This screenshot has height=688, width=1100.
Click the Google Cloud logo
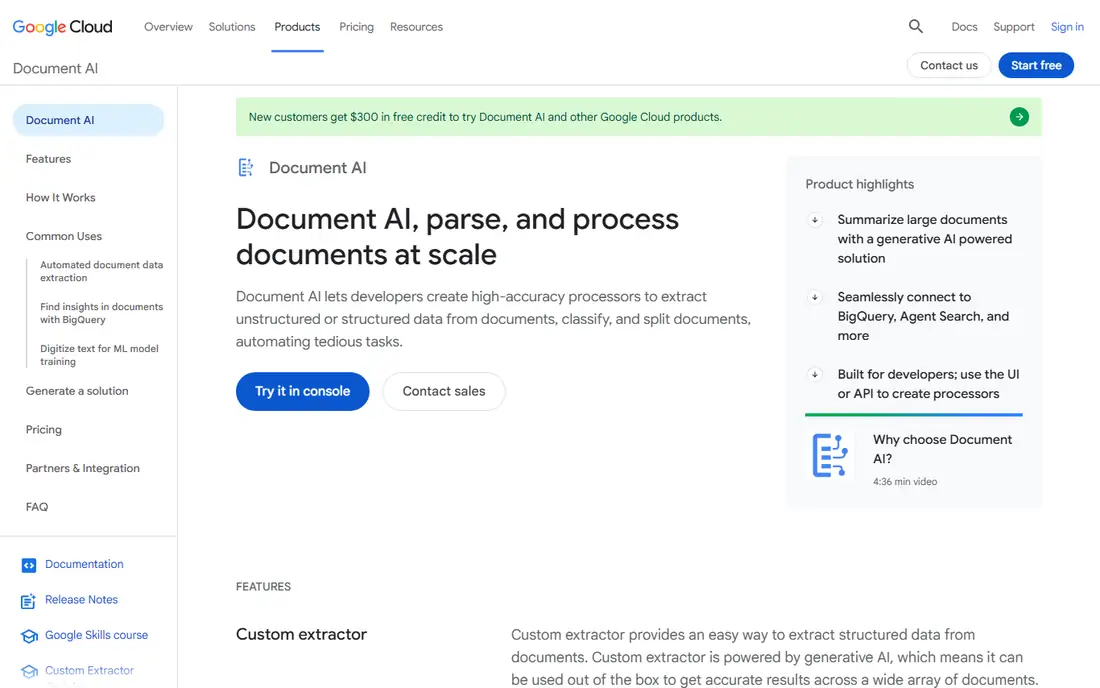pos(62,27)
